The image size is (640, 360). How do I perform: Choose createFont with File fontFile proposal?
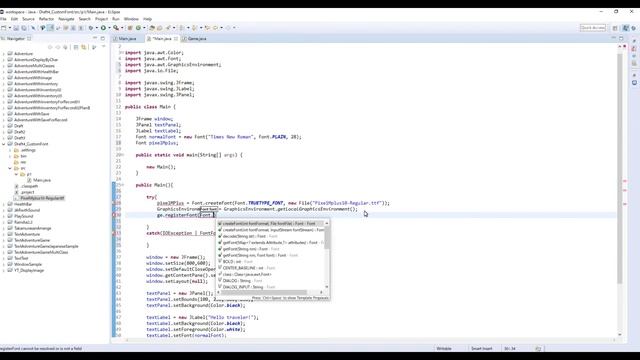[270, 224]
